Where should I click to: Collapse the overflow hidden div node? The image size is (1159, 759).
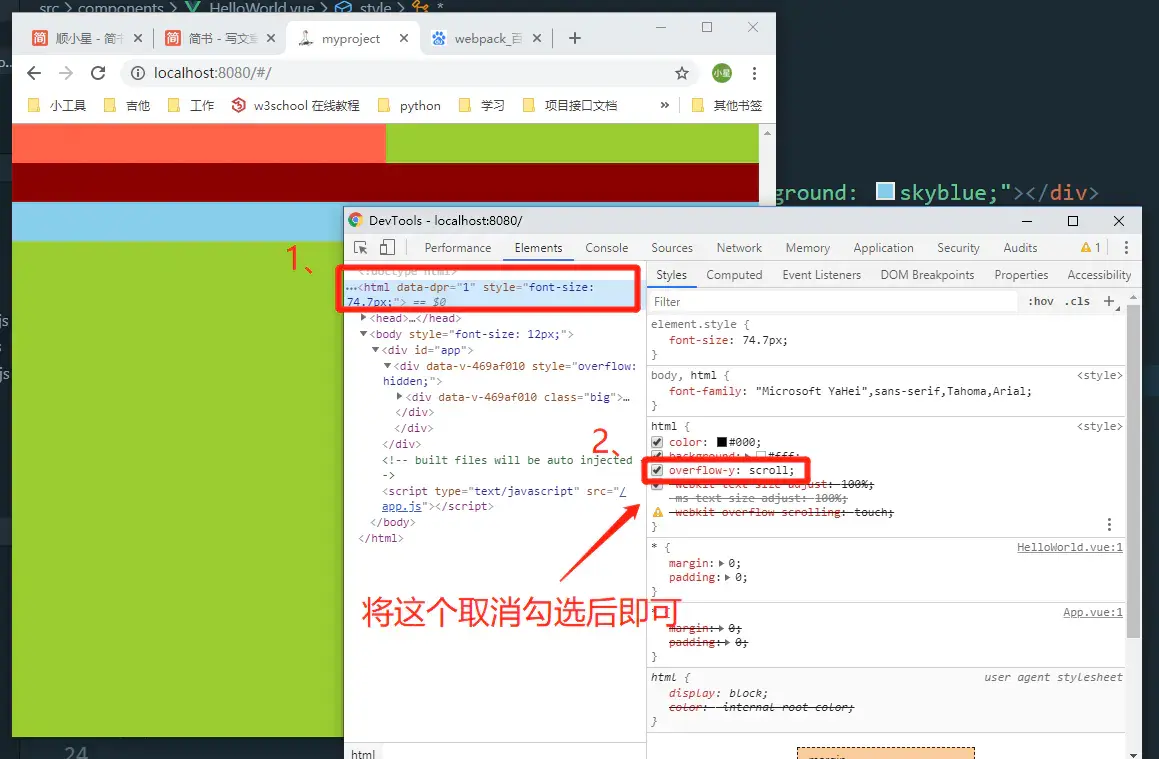click(x=387, y=366)
